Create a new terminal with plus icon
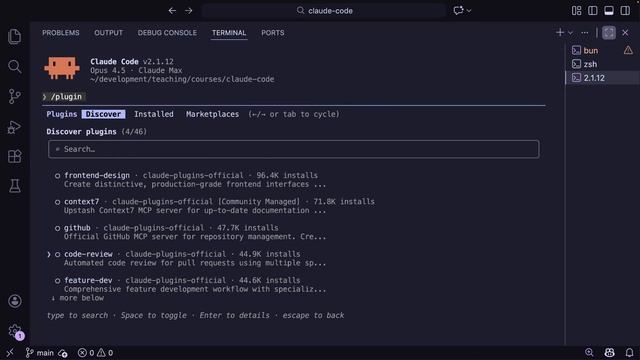The height and width of the screenshot is (360, 640). [x=560, y=32]
